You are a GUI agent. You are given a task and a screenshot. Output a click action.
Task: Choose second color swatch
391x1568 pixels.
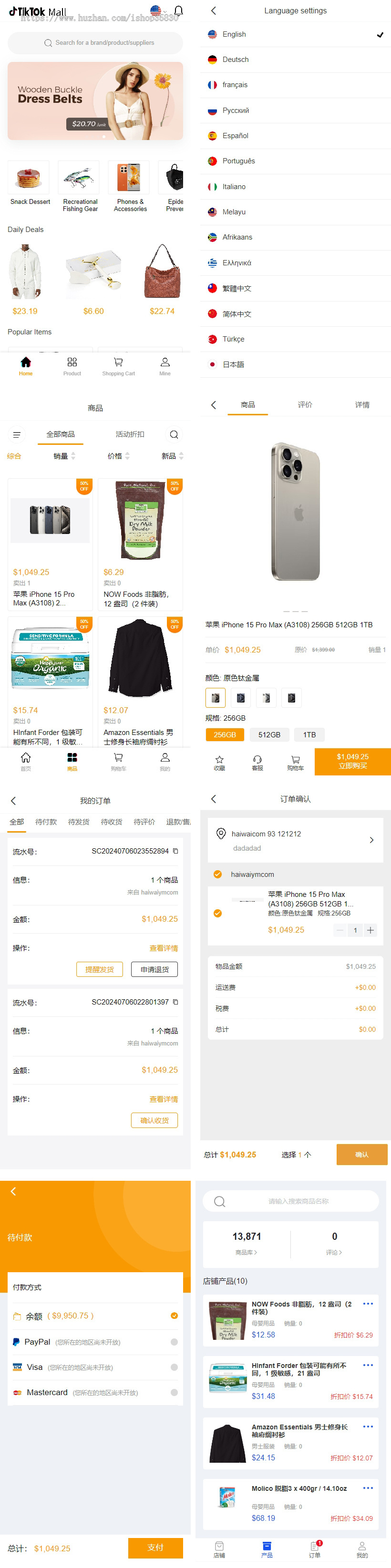click(241, 698)
